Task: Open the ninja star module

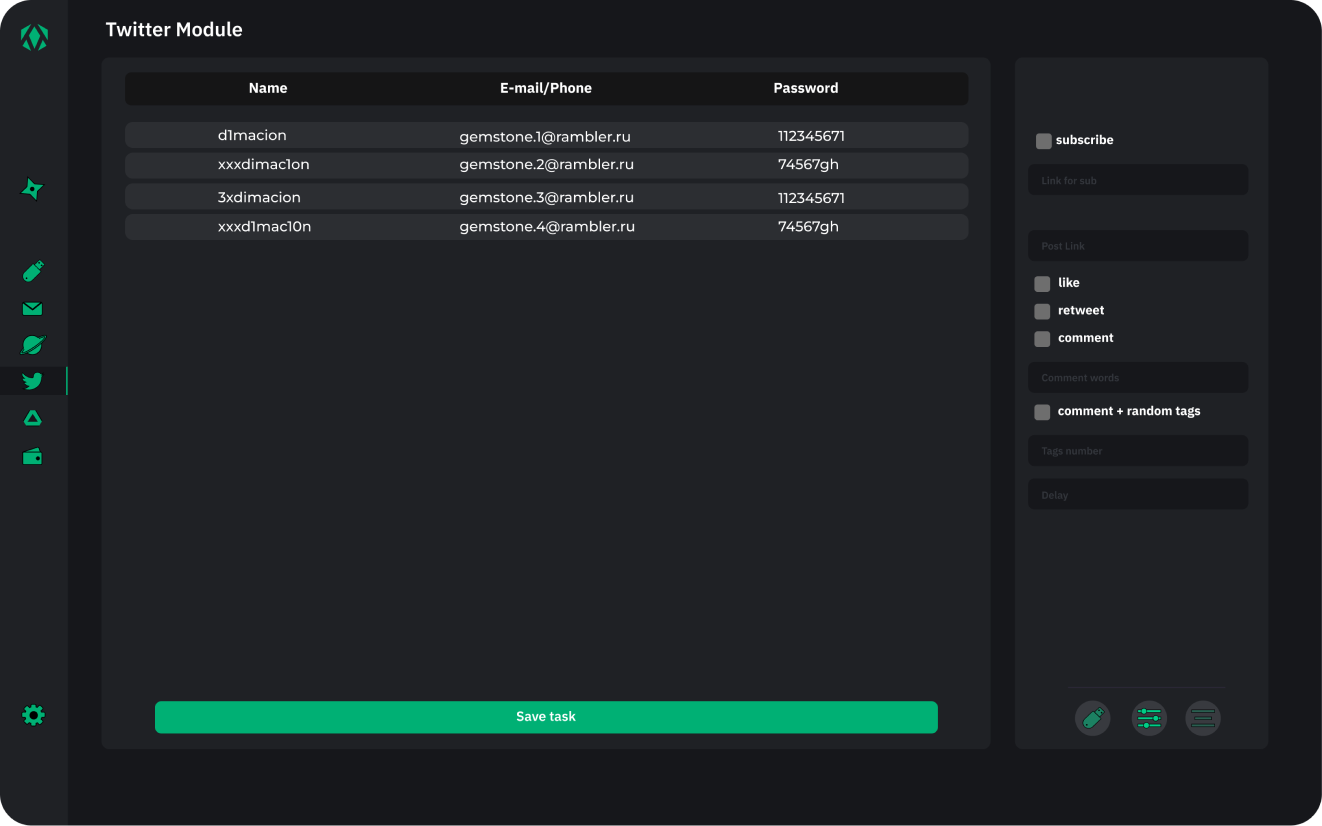Action: coord(33,189)
